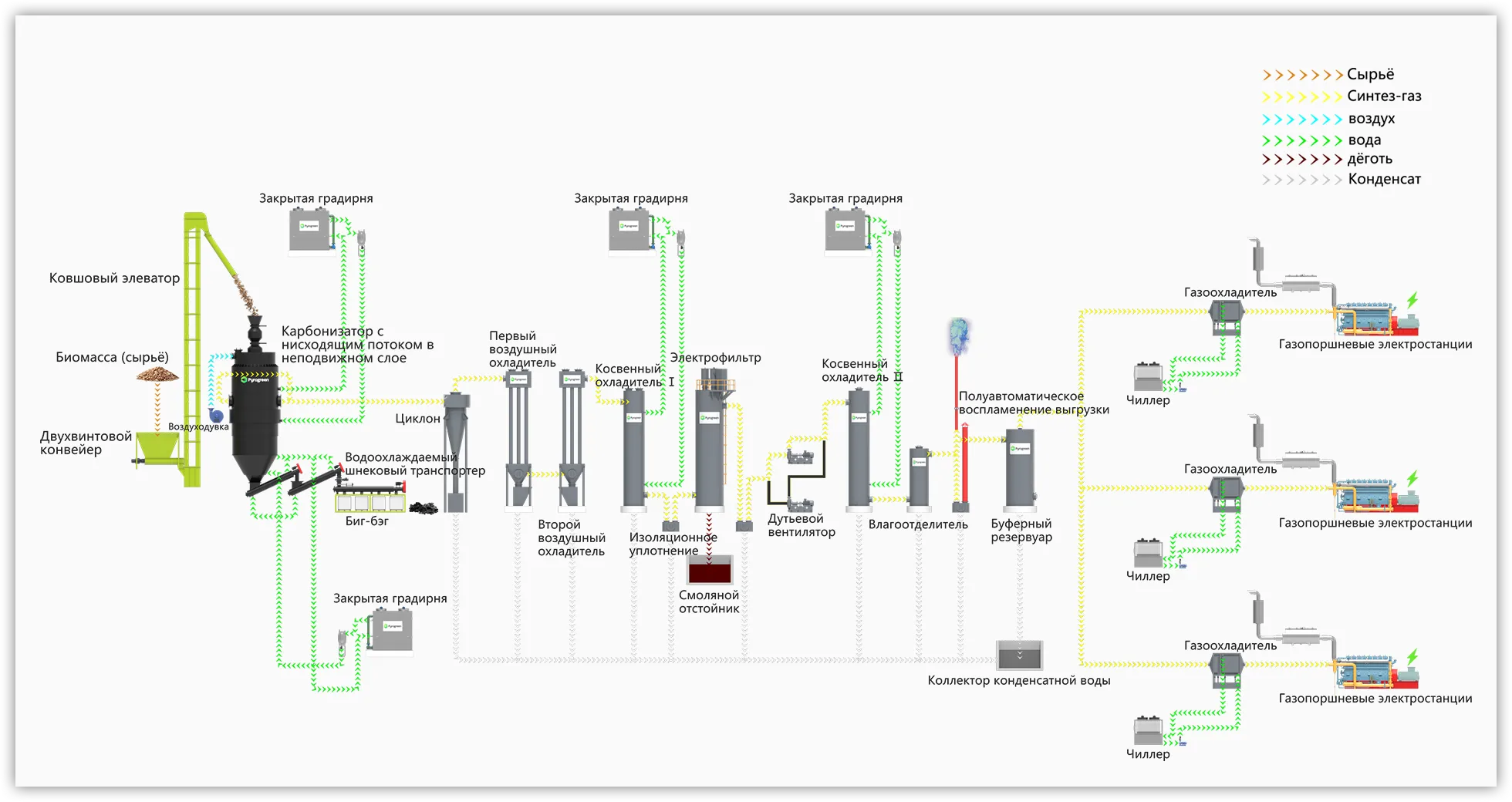Click the black charcoal pile beside Биг-бэг
The width and height of the screenshot is (1512, 802).
pyautogui.click(x=423, y=508)
